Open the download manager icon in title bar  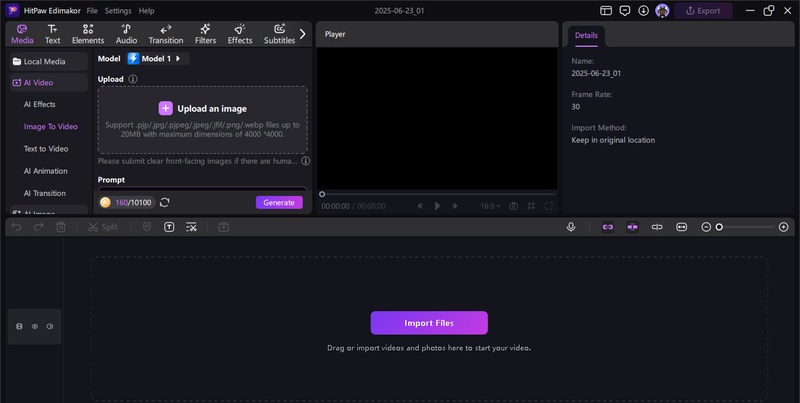pos(643,10)
